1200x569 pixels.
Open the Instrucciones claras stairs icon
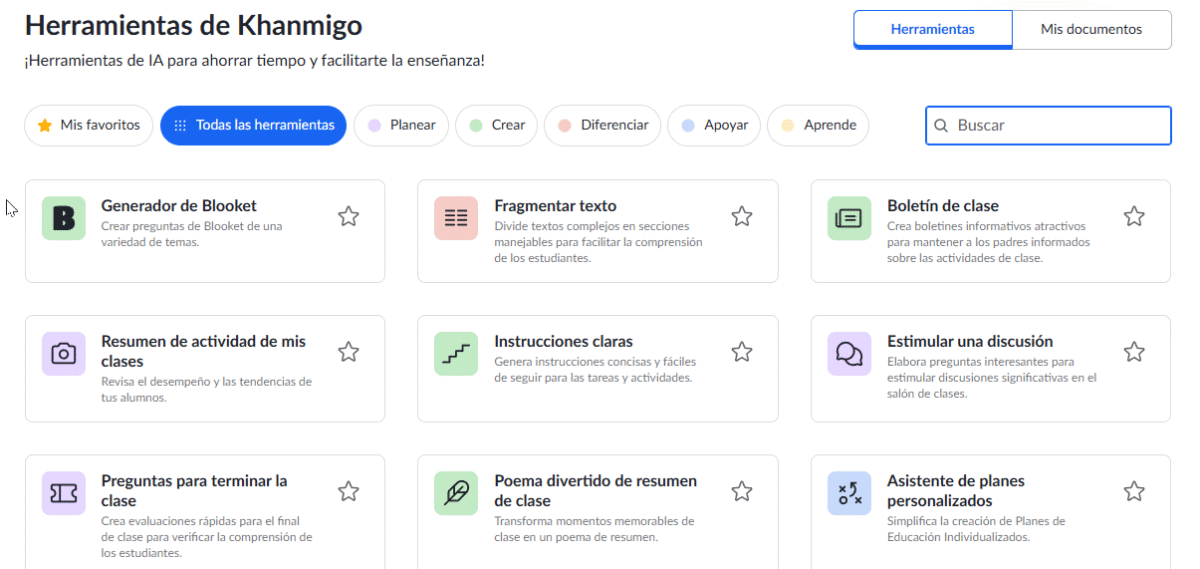(x=456, y=354)
